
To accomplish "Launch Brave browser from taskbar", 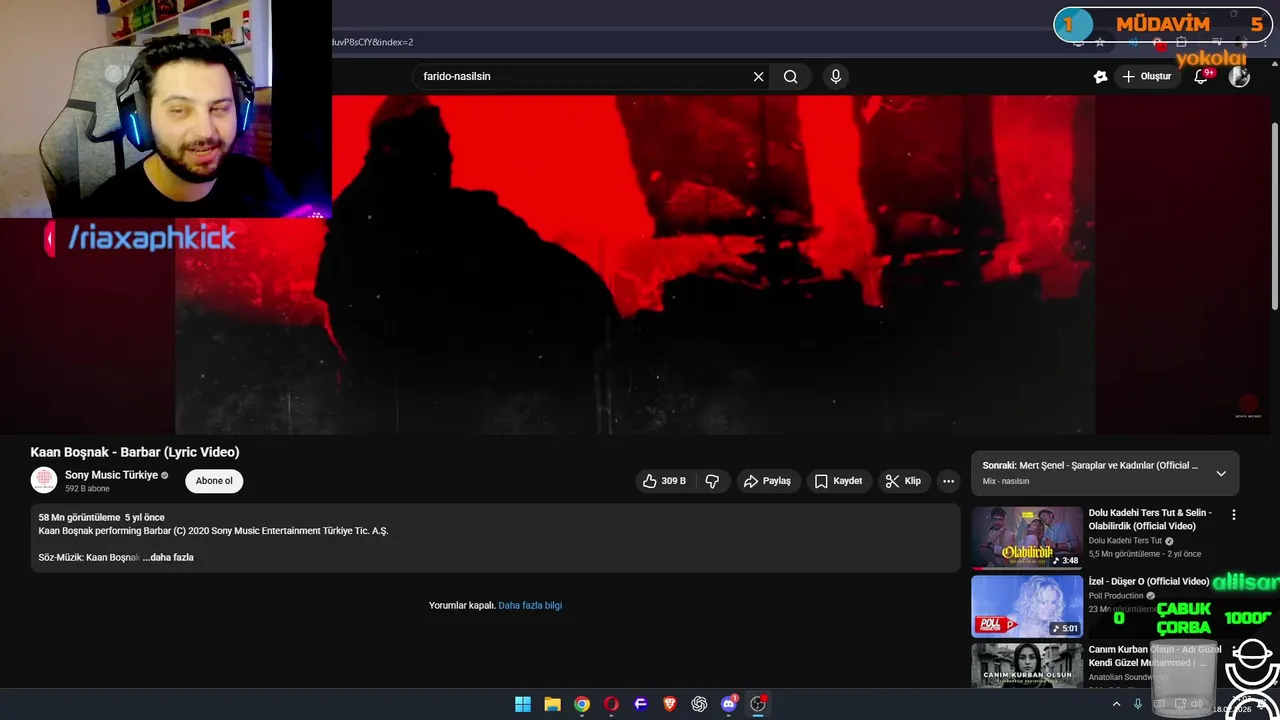I will 670,704.
